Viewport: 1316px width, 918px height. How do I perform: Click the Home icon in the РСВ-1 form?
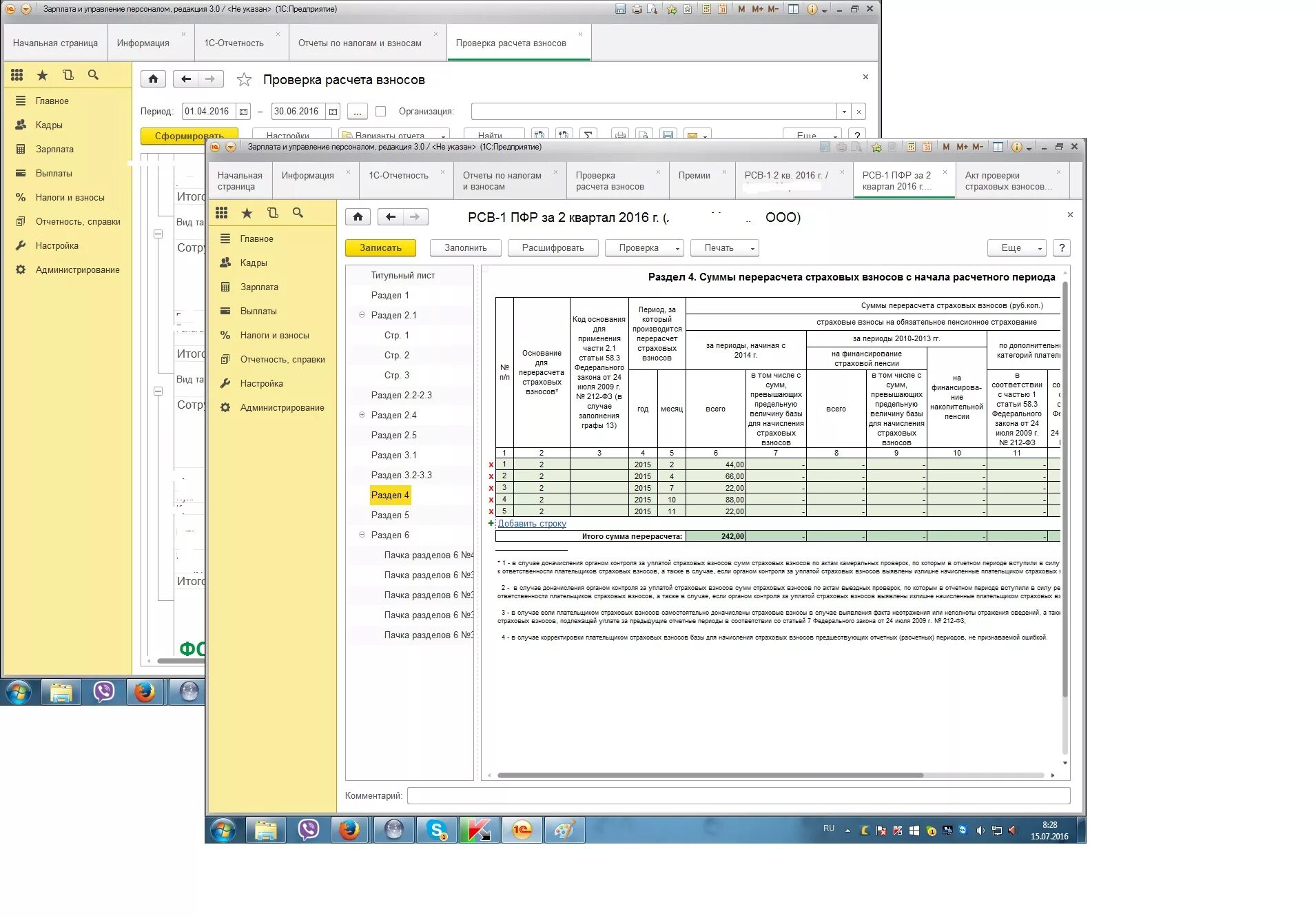358,217
